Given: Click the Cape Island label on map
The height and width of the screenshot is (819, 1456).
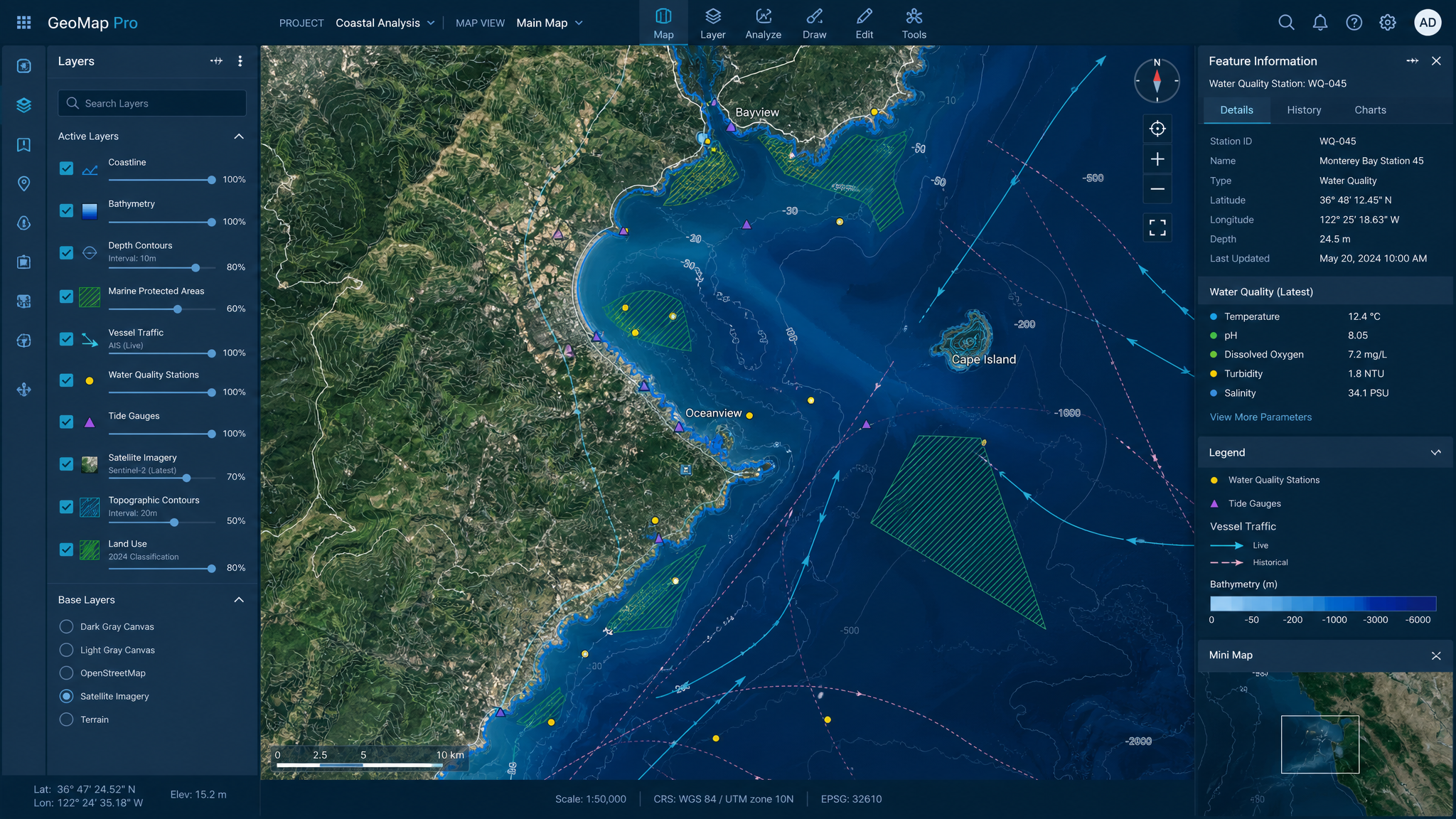Looking at the screenshot, I should point(984,360).
